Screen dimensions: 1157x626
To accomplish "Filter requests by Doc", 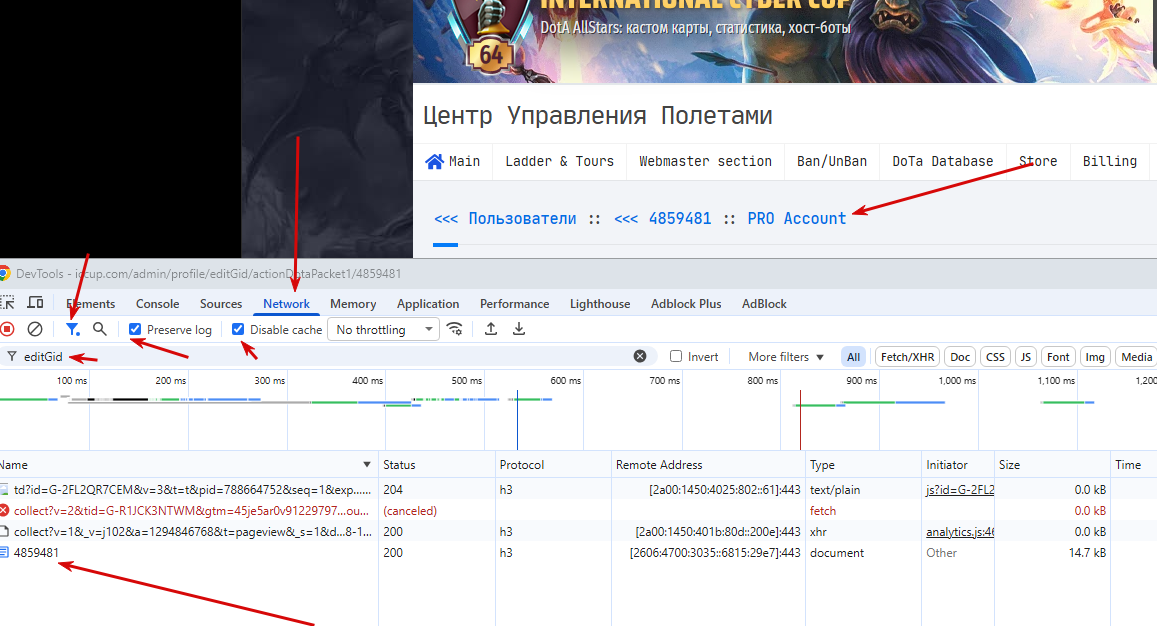I will (x=960, y=357).
